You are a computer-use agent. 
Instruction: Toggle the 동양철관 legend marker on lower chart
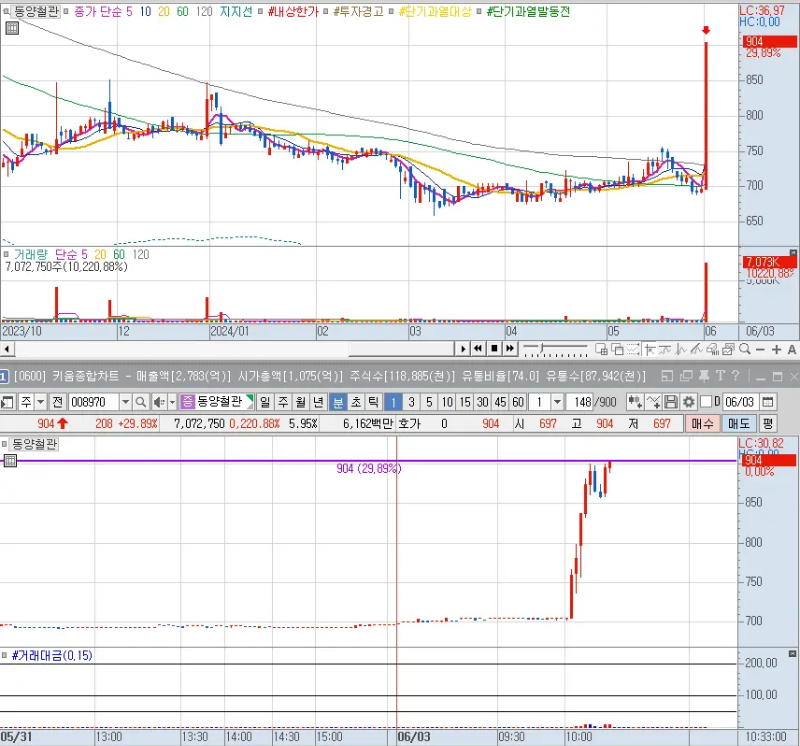coord(5,444)
